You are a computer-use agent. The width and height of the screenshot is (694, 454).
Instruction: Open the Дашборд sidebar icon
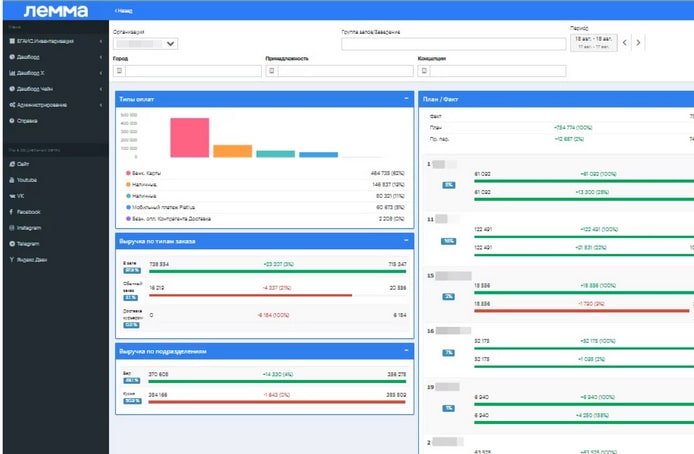tap(12, 57)
